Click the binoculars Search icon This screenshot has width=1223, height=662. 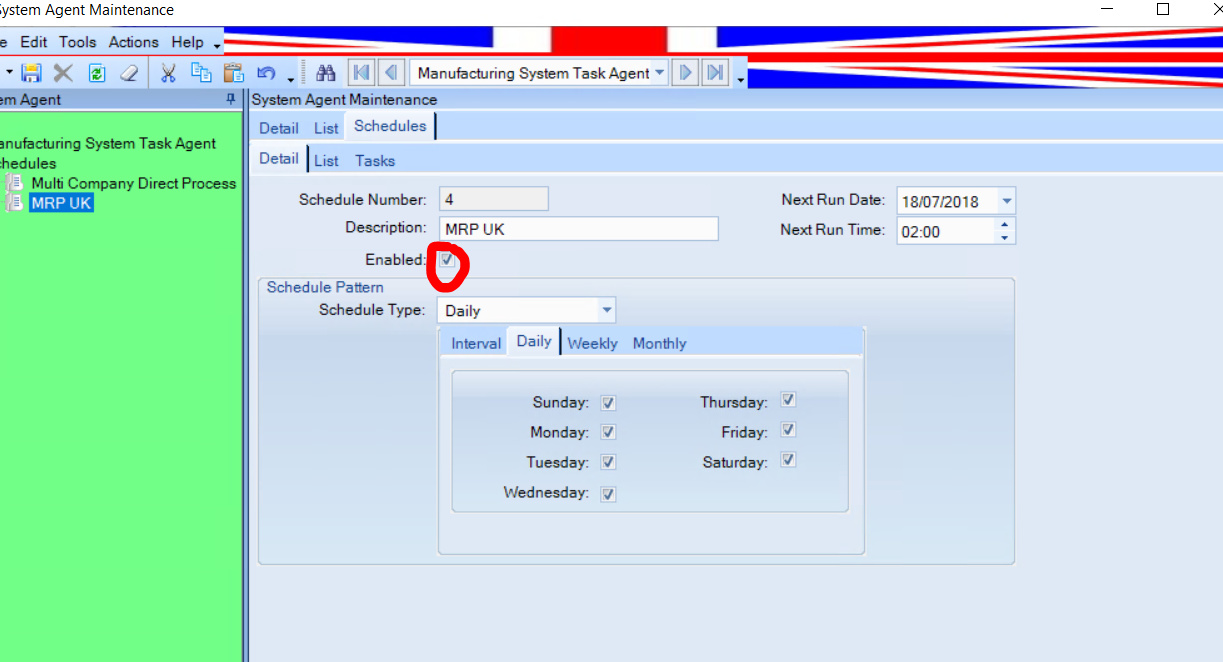coord(325,73)
